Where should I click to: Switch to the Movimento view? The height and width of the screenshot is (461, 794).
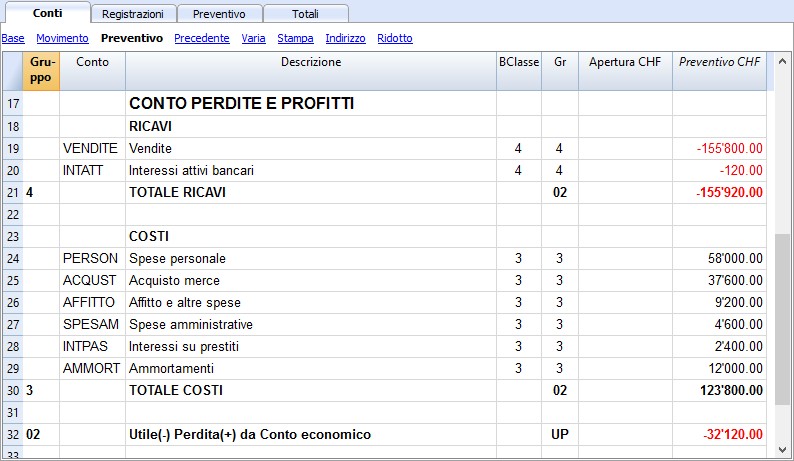[62, 38]
